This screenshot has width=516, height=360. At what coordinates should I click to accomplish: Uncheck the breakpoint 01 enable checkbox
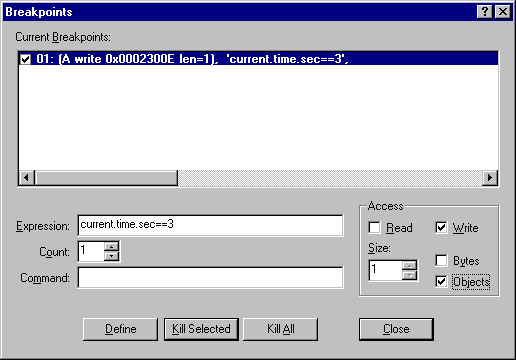(x=25, y=59)
